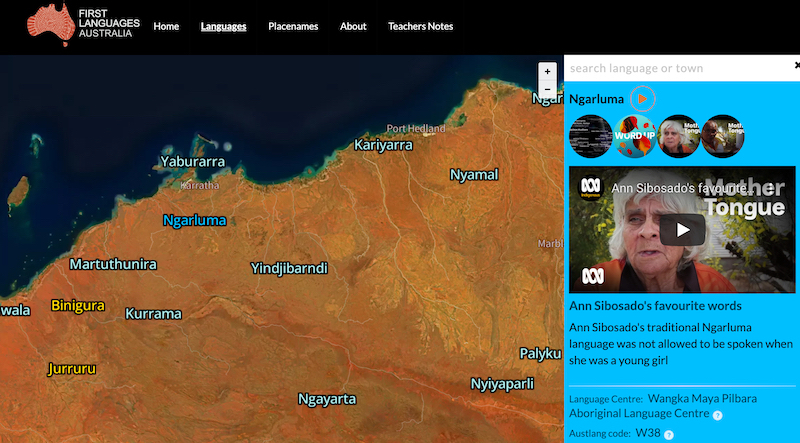This screenshot has height=443, width=800.
Task: Select the Nyiyaparli label on the map
Action: (502, 384)
